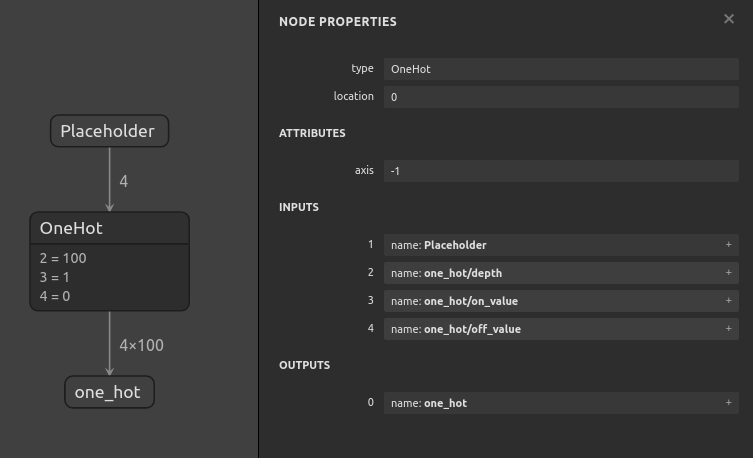
Task: Select the one_hot output node
Action: tap(109, 392)
